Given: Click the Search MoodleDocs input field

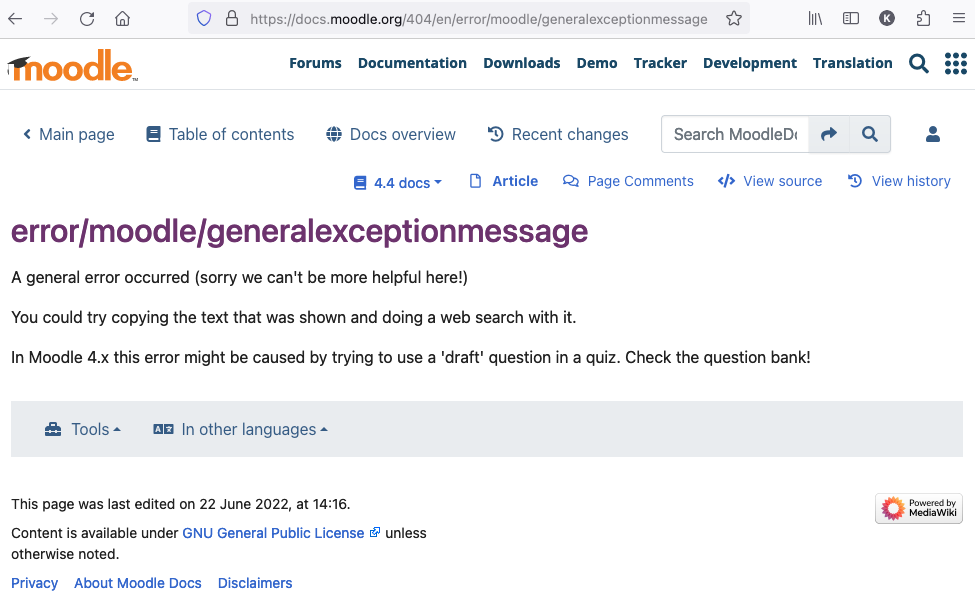Looking at the screenshot, I should pyautogui.click(x=735, y=134).
